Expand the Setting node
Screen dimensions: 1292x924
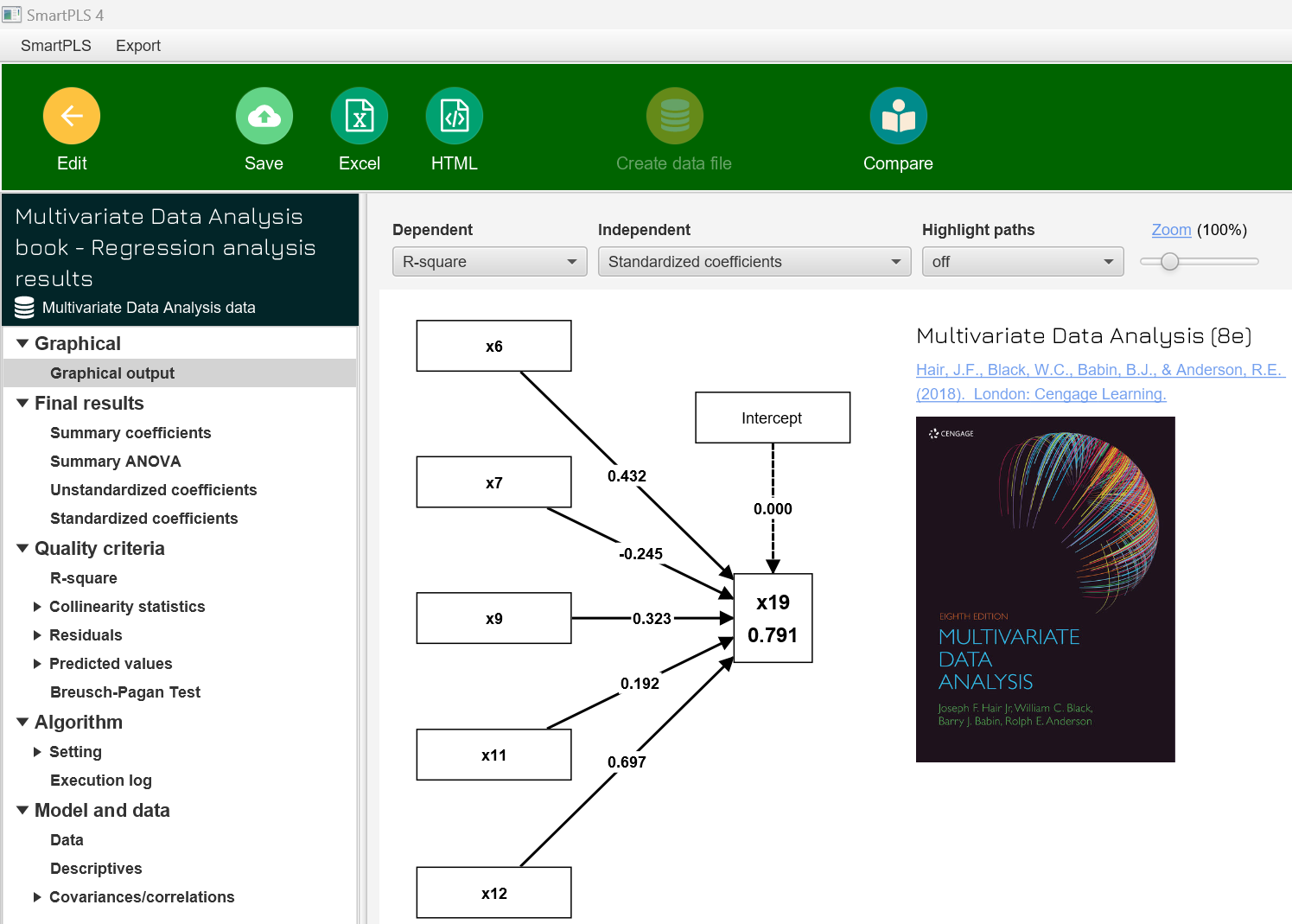tap(37, 752)
